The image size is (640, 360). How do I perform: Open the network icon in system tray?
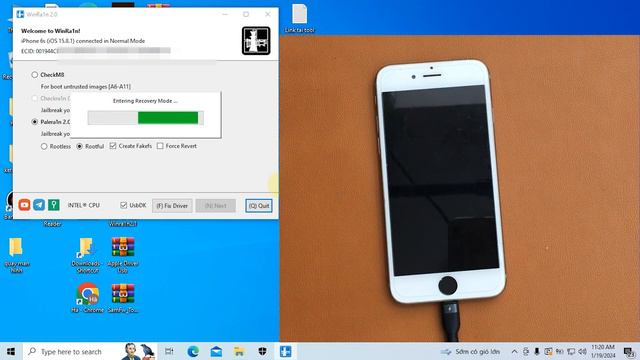click(571, 351)
